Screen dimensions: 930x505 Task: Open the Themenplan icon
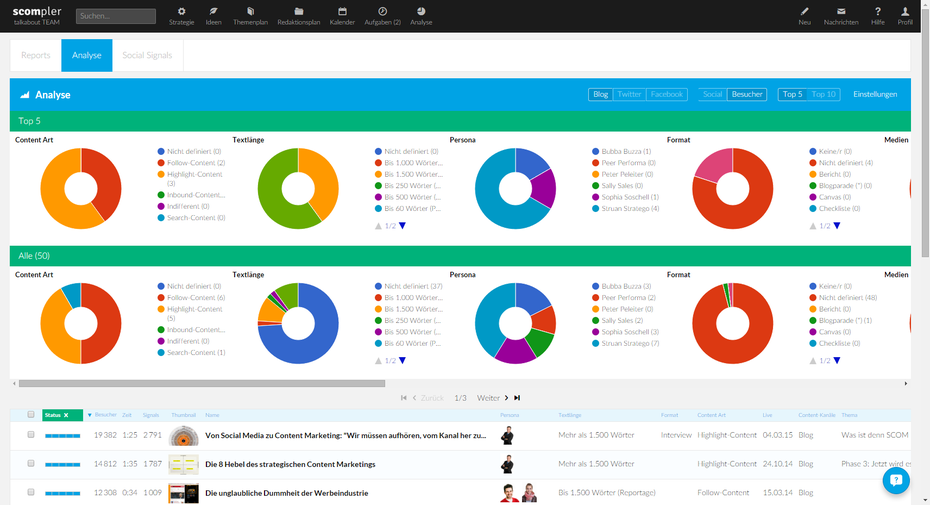point(250,11)
